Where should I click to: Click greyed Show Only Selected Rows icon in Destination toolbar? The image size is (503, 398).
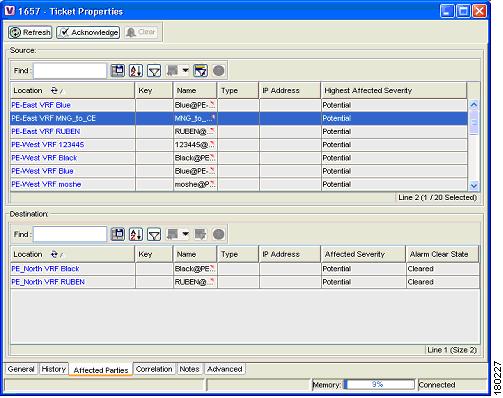click(200, 234)
